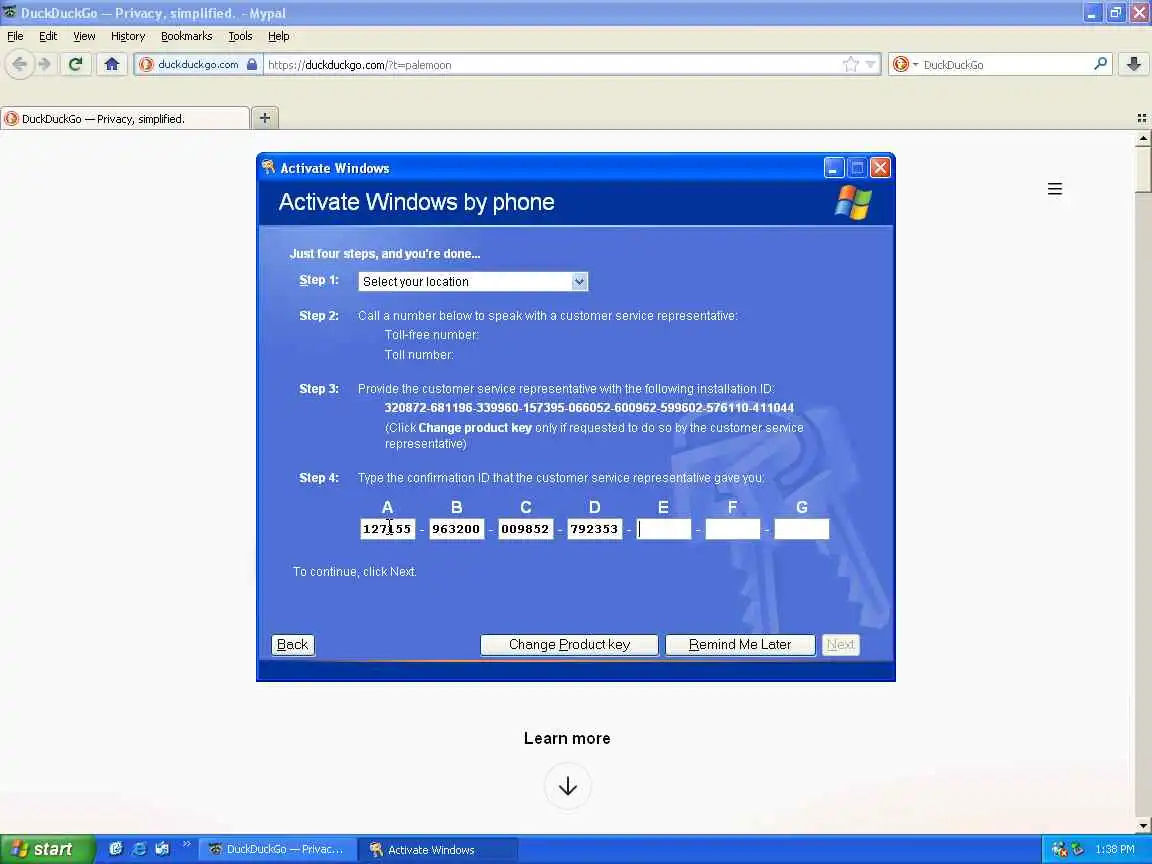1152x864 pixels.
Task: Click confirmation ID field D
Action: pyautogui.click(x=594, y=529)
